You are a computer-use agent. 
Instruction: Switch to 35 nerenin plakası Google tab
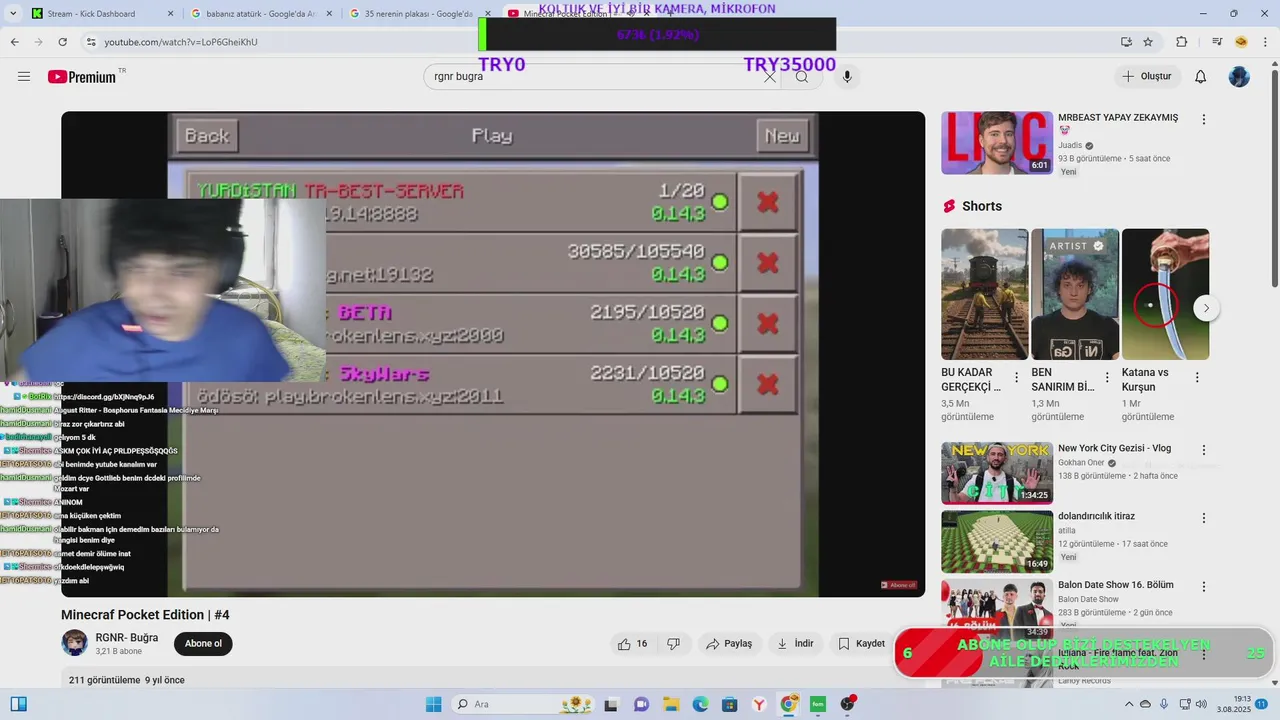point(419,14)
